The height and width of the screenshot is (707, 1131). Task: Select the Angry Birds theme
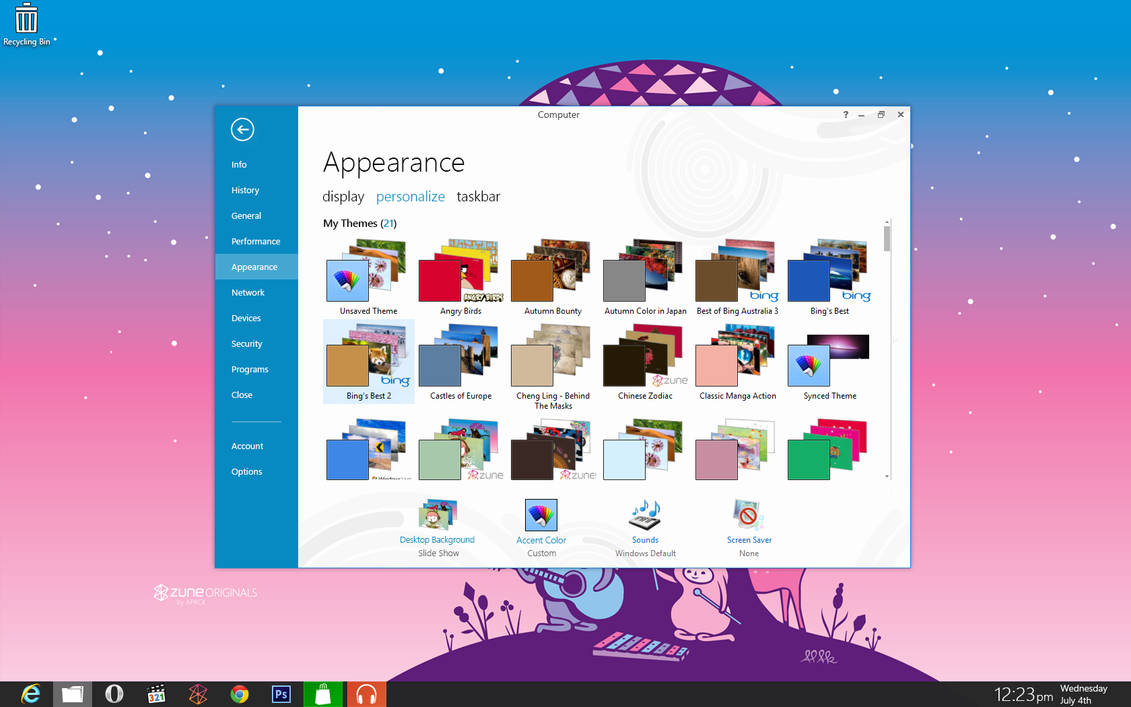point(458,272)
